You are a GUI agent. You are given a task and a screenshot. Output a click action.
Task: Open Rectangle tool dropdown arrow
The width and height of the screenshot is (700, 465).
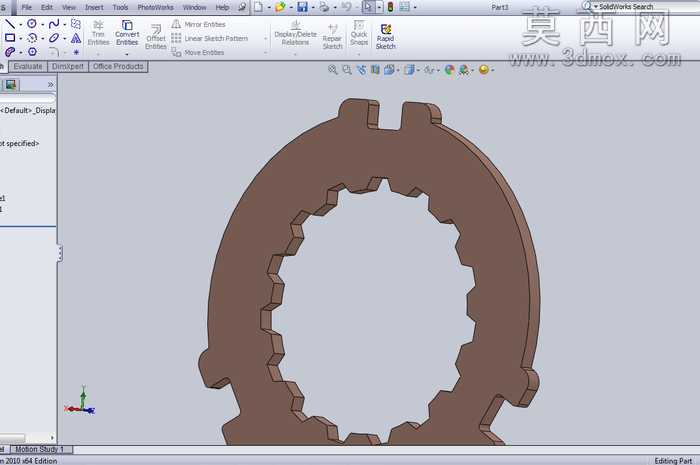click(x=21, y=39)
